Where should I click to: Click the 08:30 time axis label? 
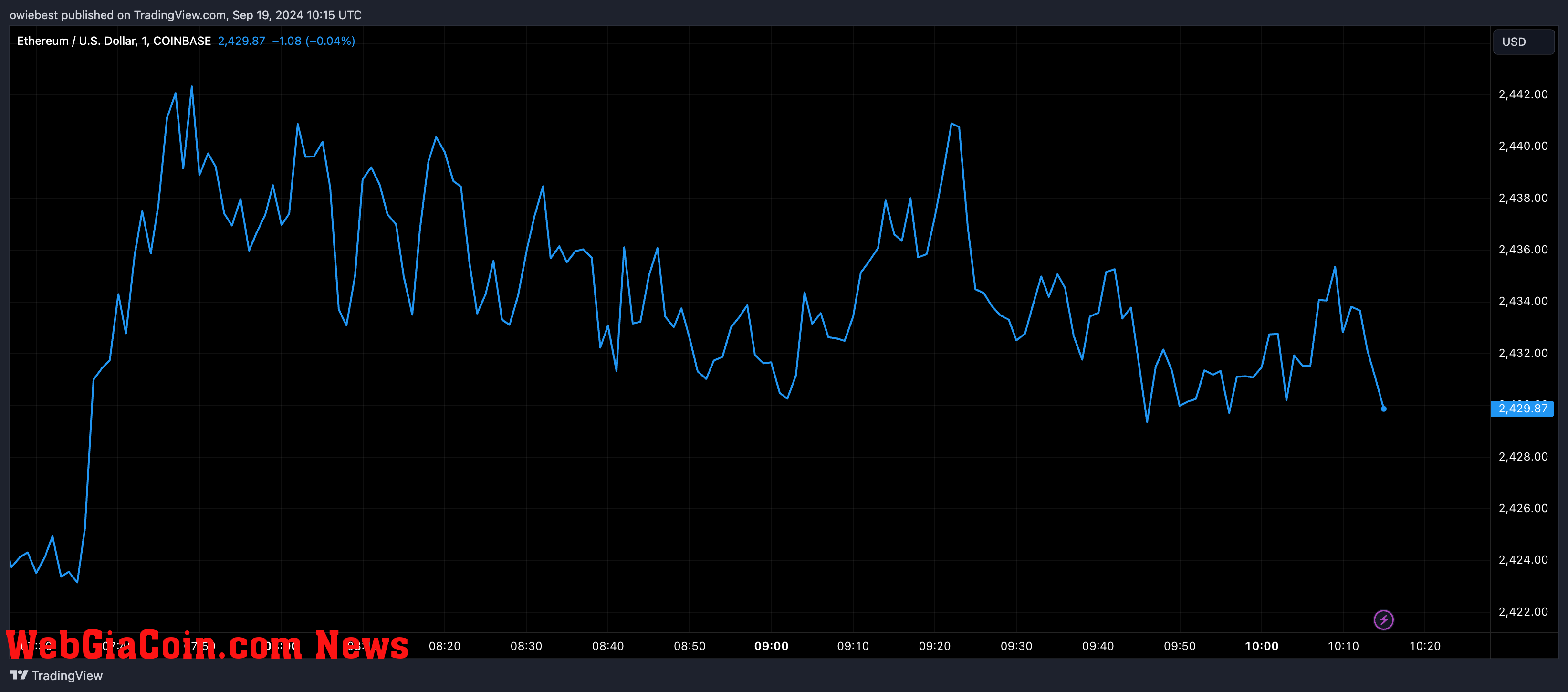[x=526, y=646]
